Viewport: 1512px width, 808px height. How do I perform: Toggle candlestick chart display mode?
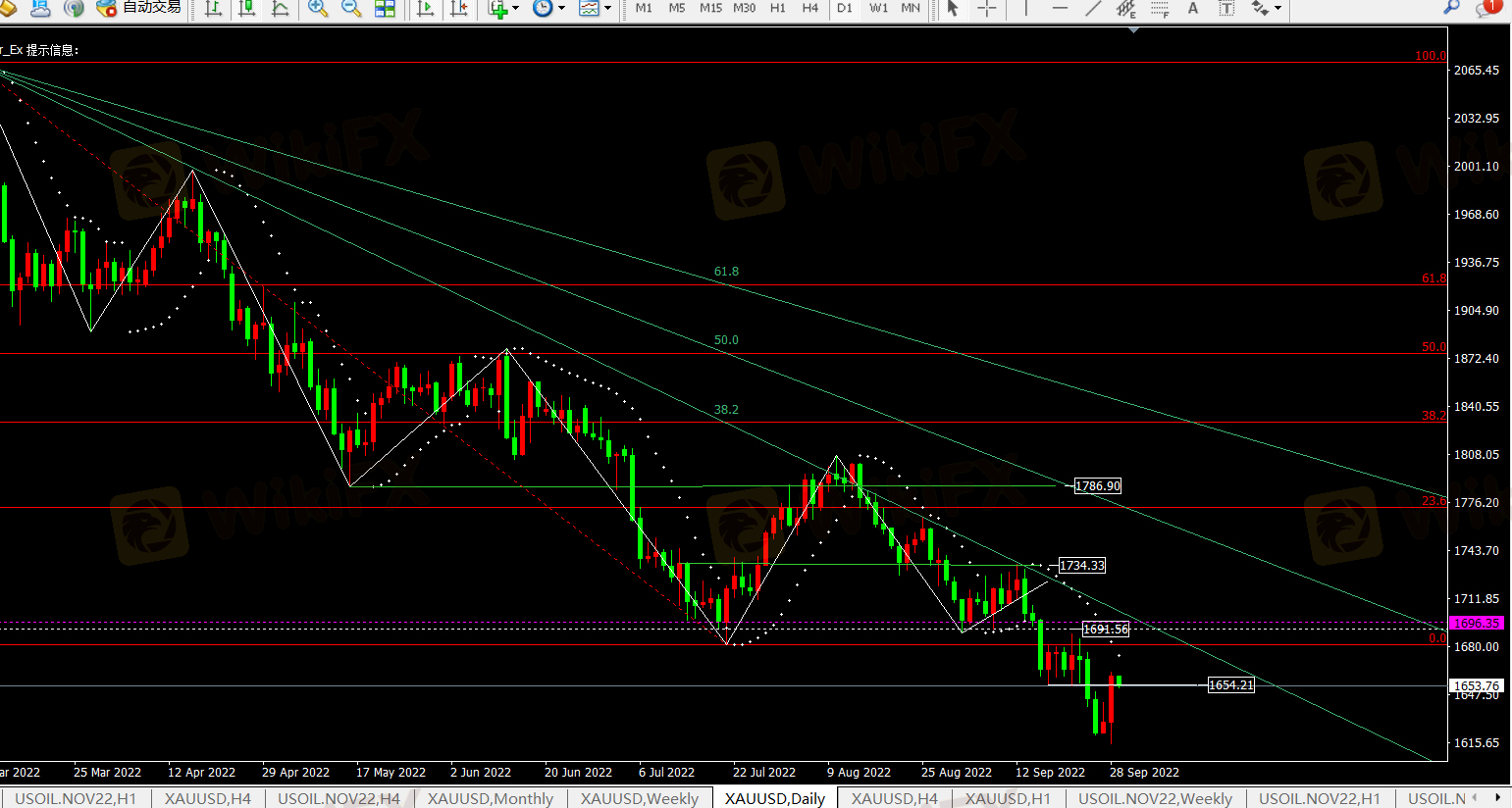point(246,8)
